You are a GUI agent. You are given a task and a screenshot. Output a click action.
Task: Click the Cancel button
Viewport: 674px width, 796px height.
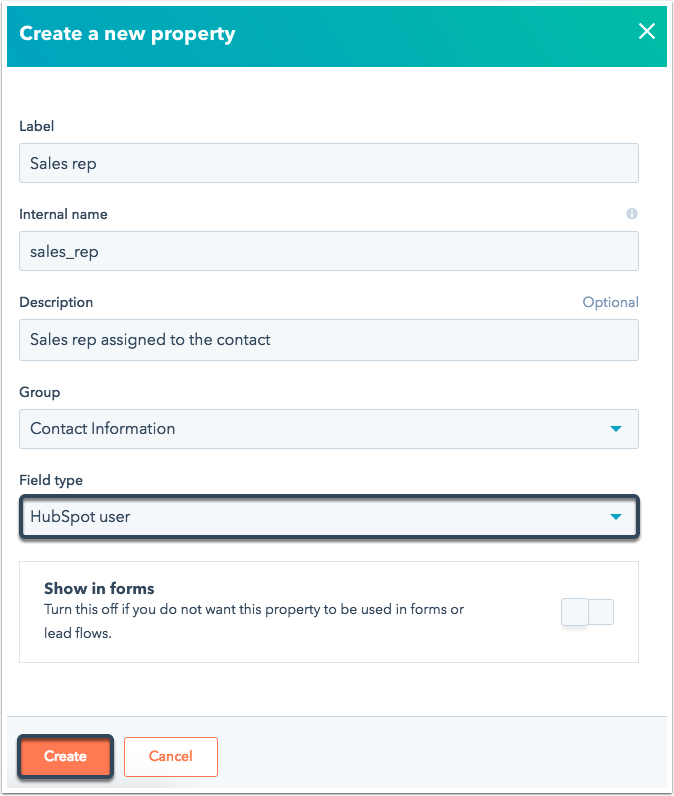tap(171, 756)
